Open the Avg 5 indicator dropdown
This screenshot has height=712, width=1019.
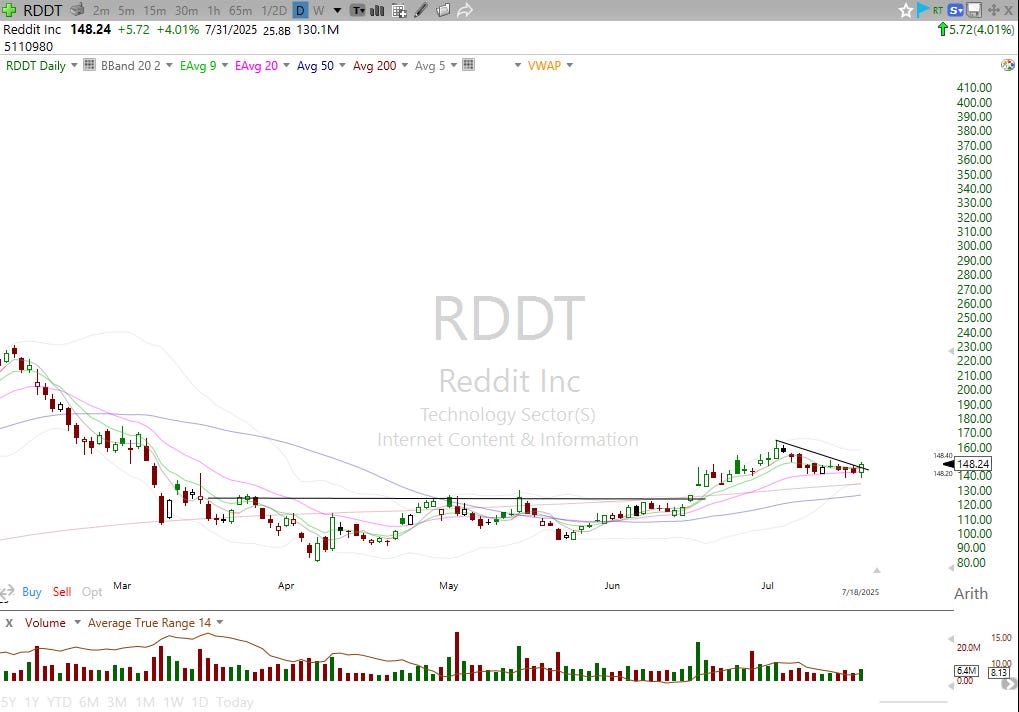tap(454, 65)
